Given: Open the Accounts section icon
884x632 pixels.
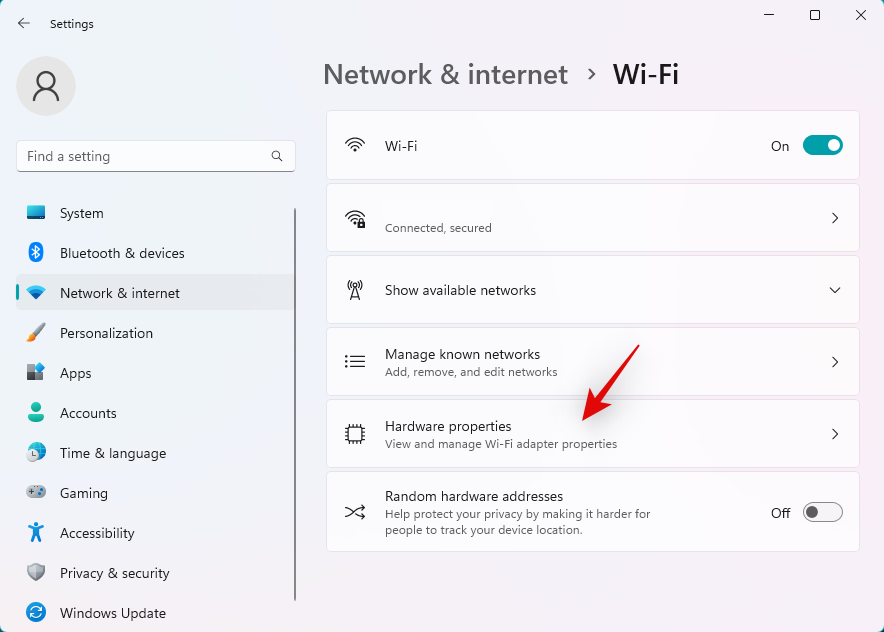Looking at the screenshot, I should (34, 413).
